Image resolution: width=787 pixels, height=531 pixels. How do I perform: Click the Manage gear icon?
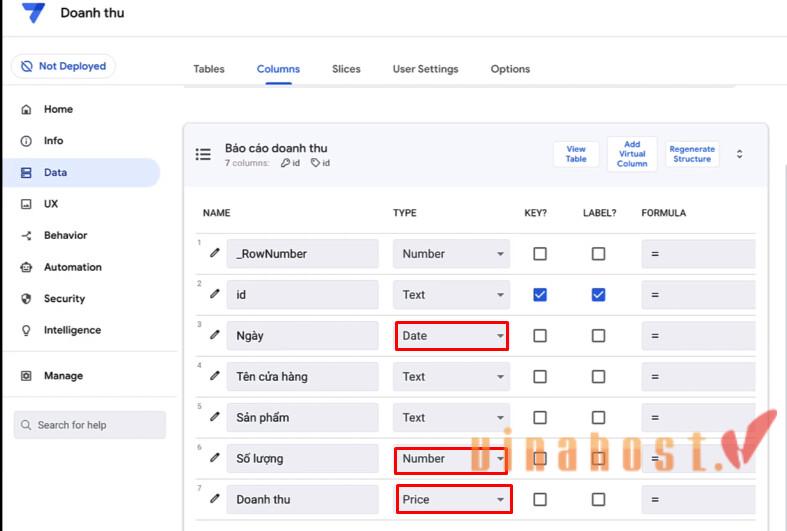[26, 376]
